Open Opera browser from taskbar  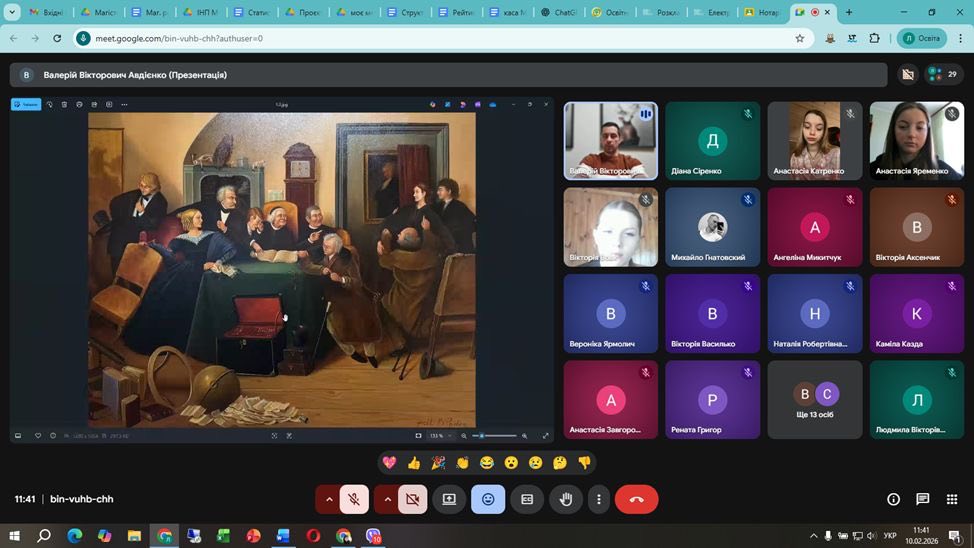tap(313, 536)
